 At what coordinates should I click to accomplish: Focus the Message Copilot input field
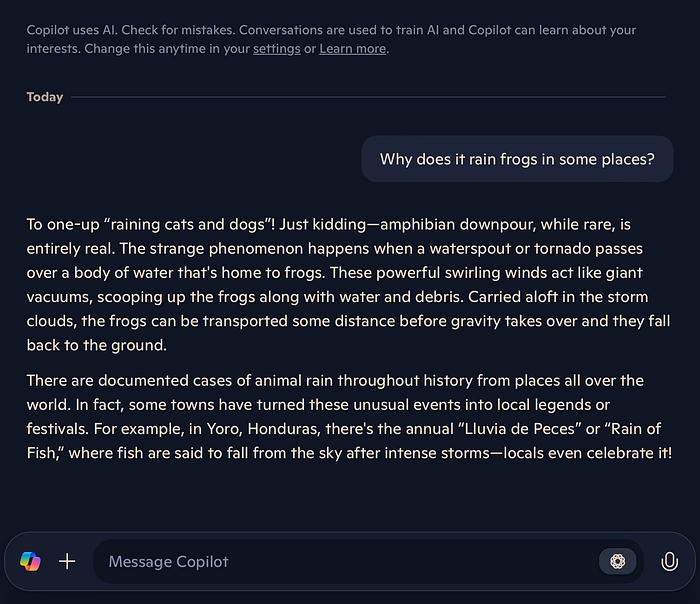340,562
